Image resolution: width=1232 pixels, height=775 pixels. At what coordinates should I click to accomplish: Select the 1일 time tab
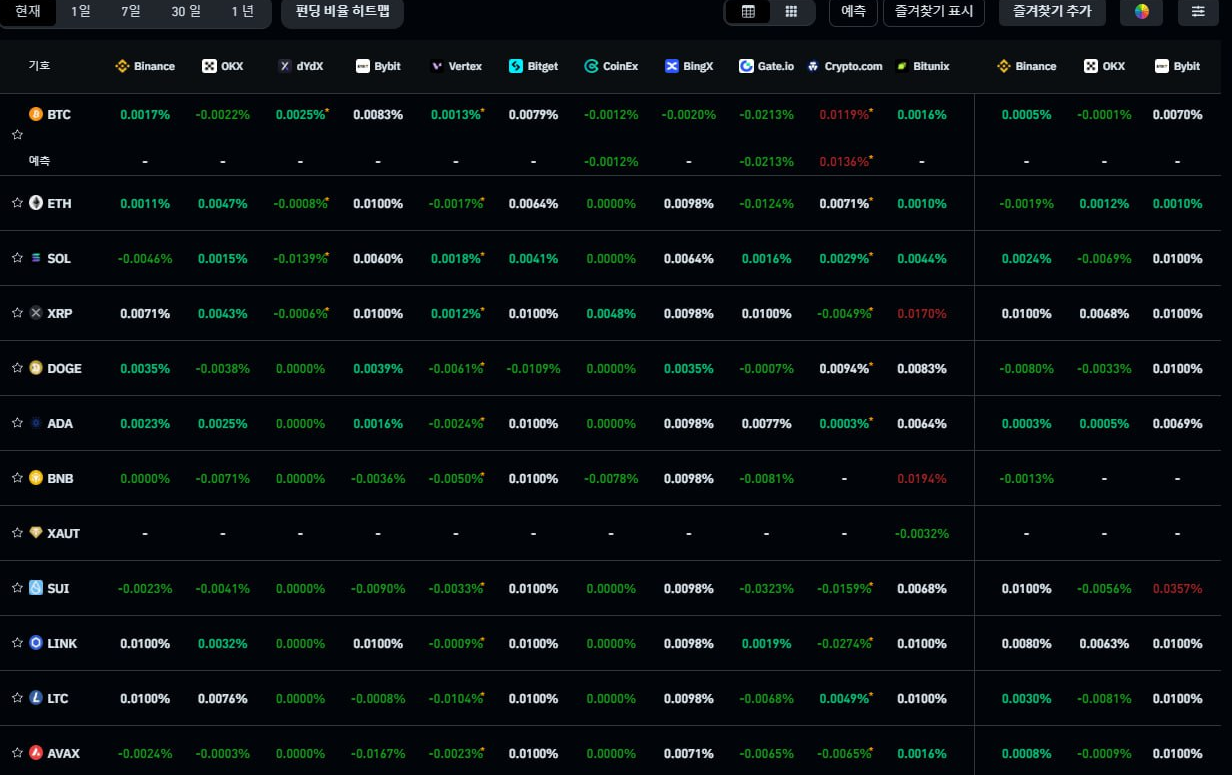(x=80, y=11)
